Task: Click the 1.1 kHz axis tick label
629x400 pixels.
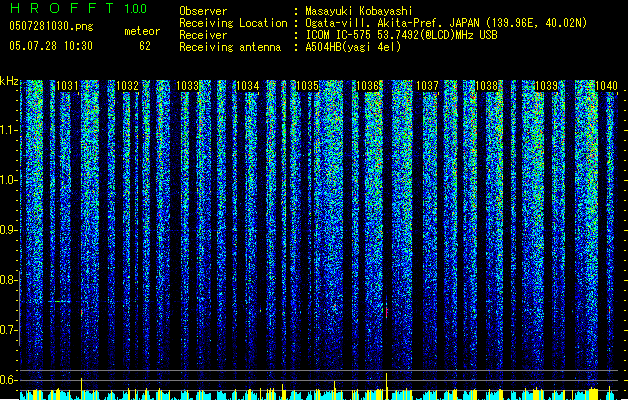Action: point(9,130)
